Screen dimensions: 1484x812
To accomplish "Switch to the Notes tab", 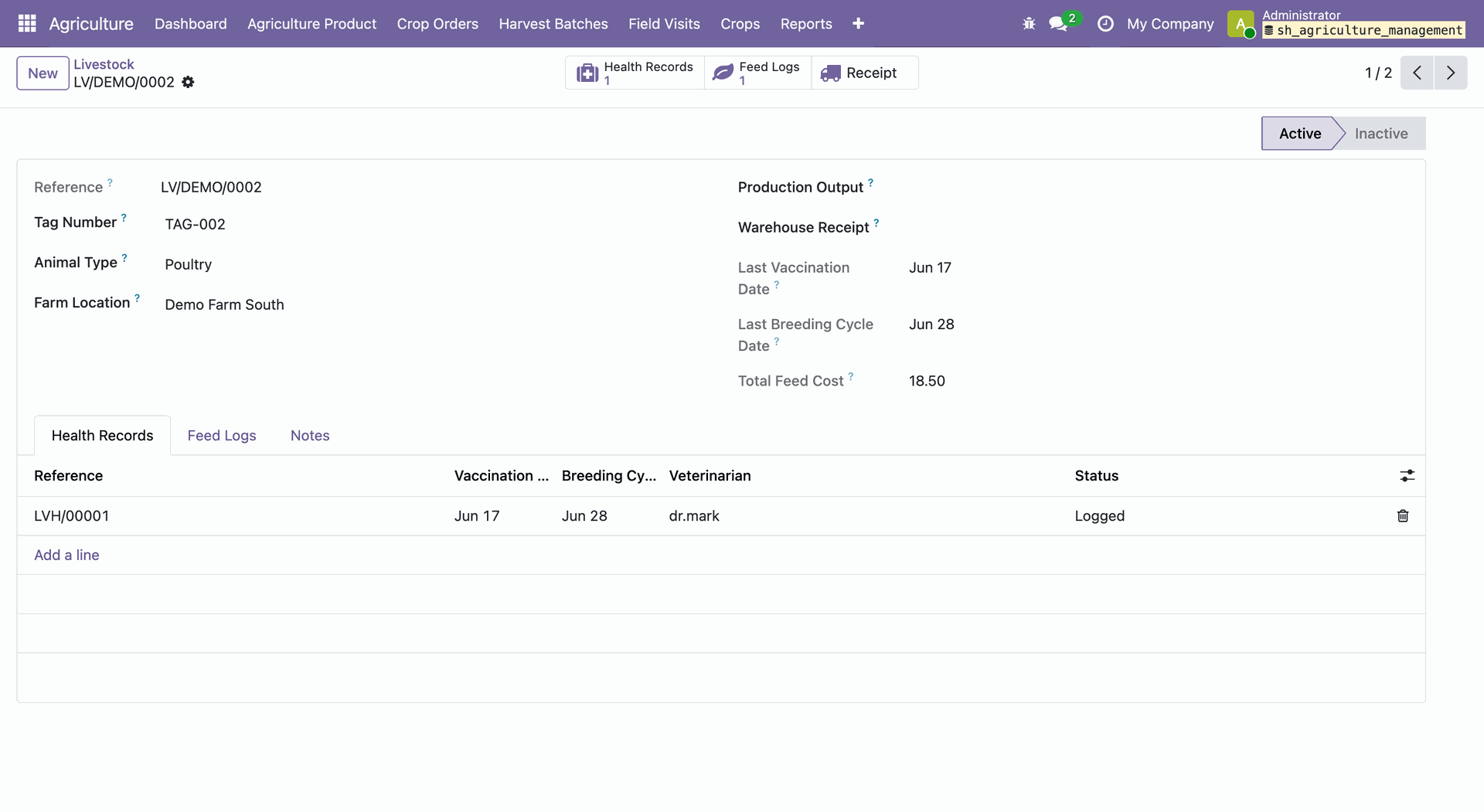I will (x=310, y=436).
